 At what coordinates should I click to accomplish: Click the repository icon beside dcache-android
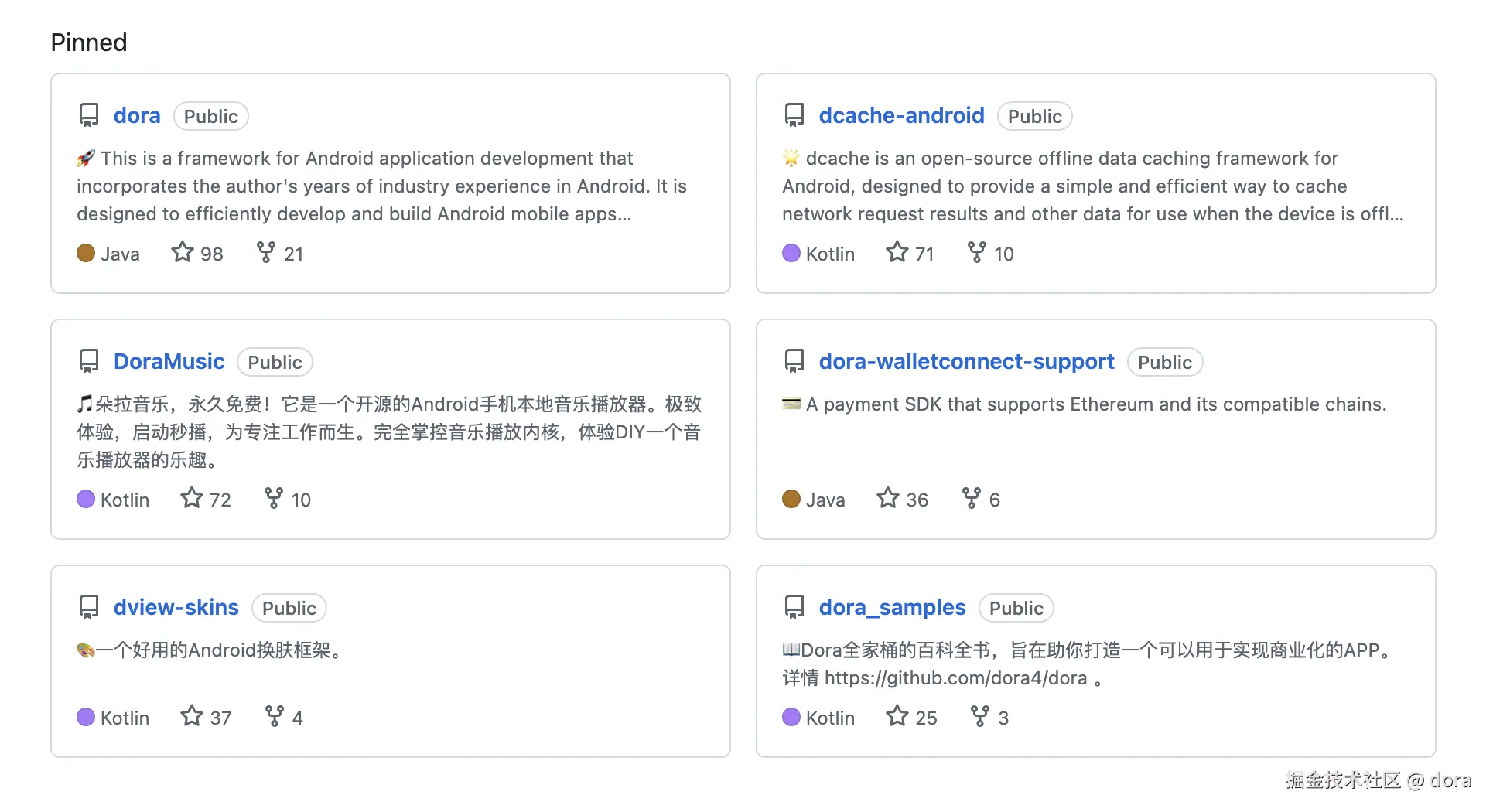point(794,114)
